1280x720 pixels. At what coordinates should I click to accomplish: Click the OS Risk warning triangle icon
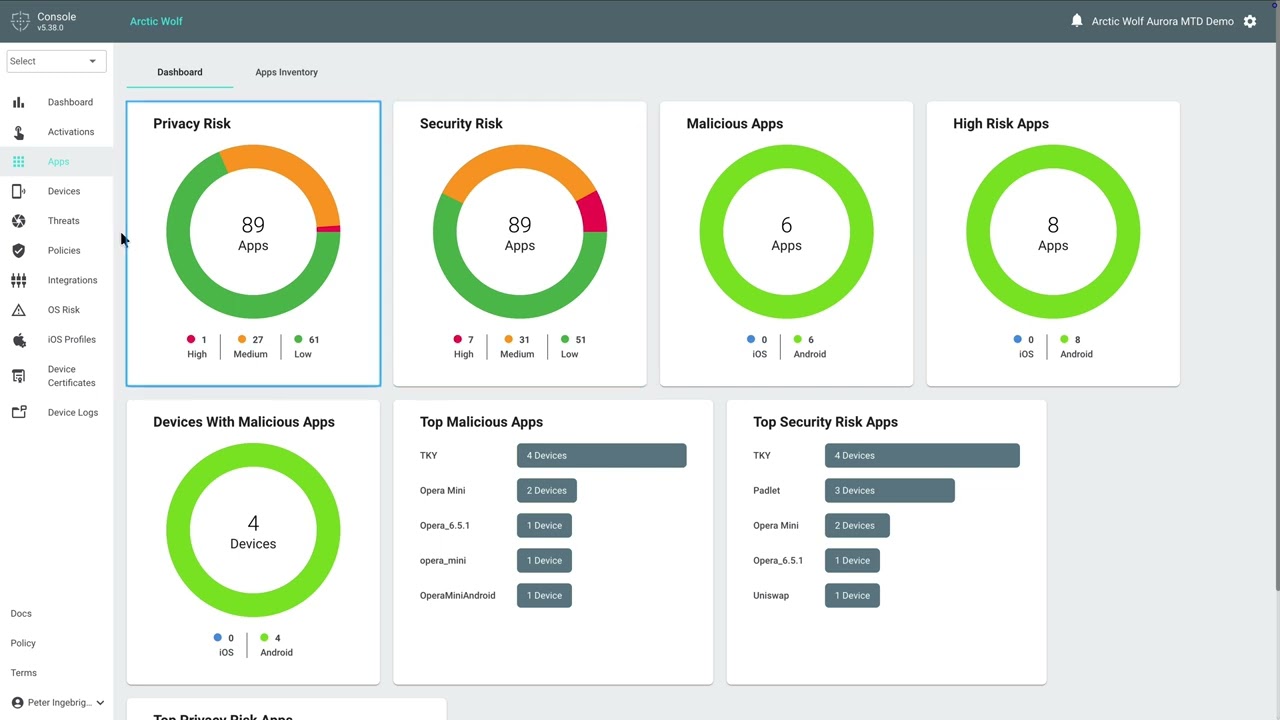pos(19,310)
